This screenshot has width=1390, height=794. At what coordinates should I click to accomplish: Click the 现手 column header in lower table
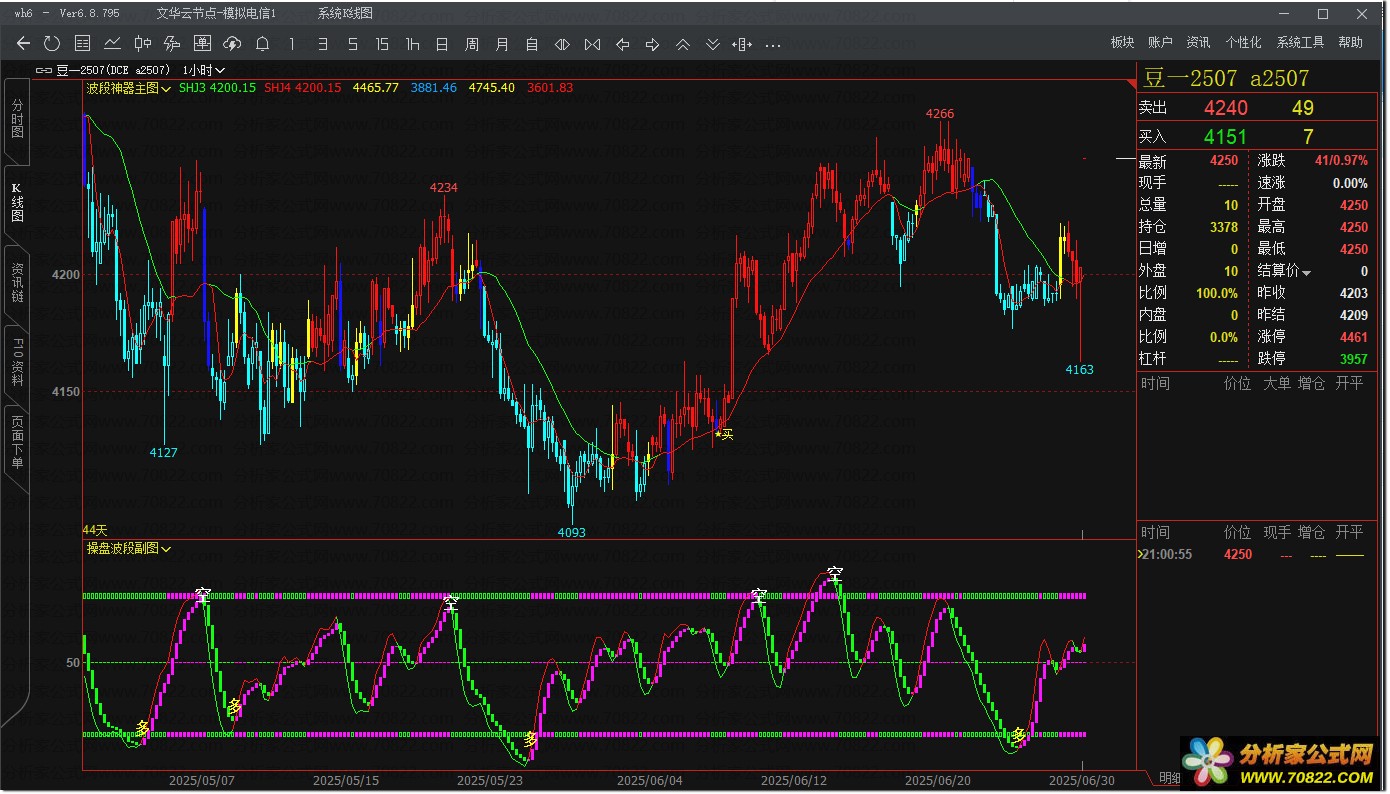(1277, 532)
